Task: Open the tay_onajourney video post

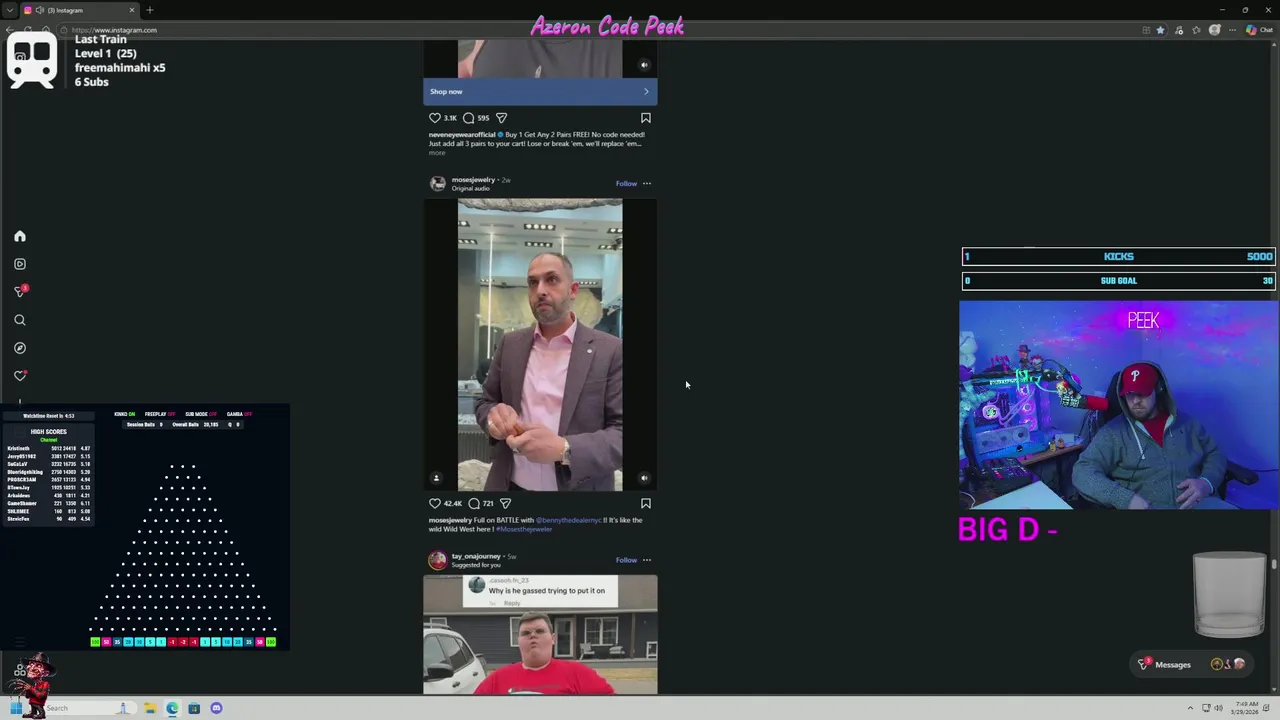Action: click(x=540, y=634)
